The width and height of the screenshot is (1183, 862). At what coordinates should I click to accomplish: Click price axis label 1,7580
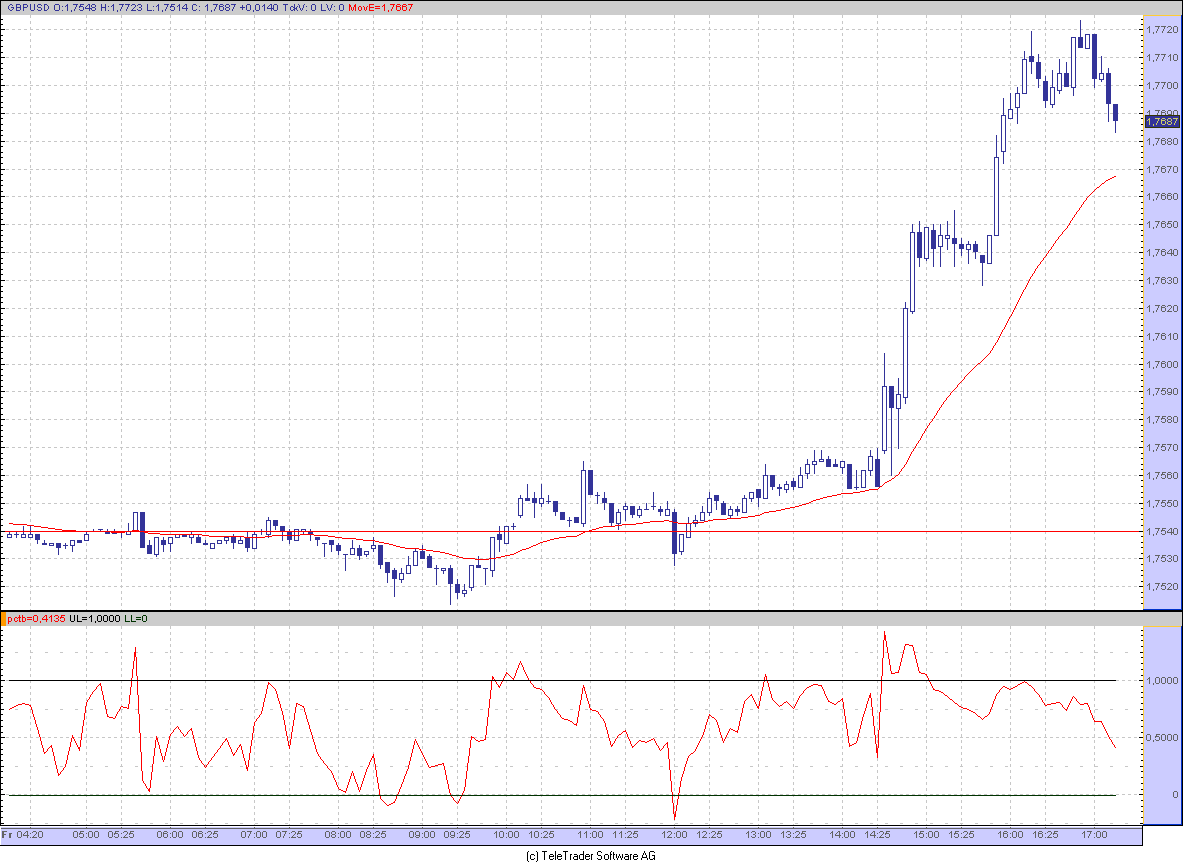[x=1162, y=419]
